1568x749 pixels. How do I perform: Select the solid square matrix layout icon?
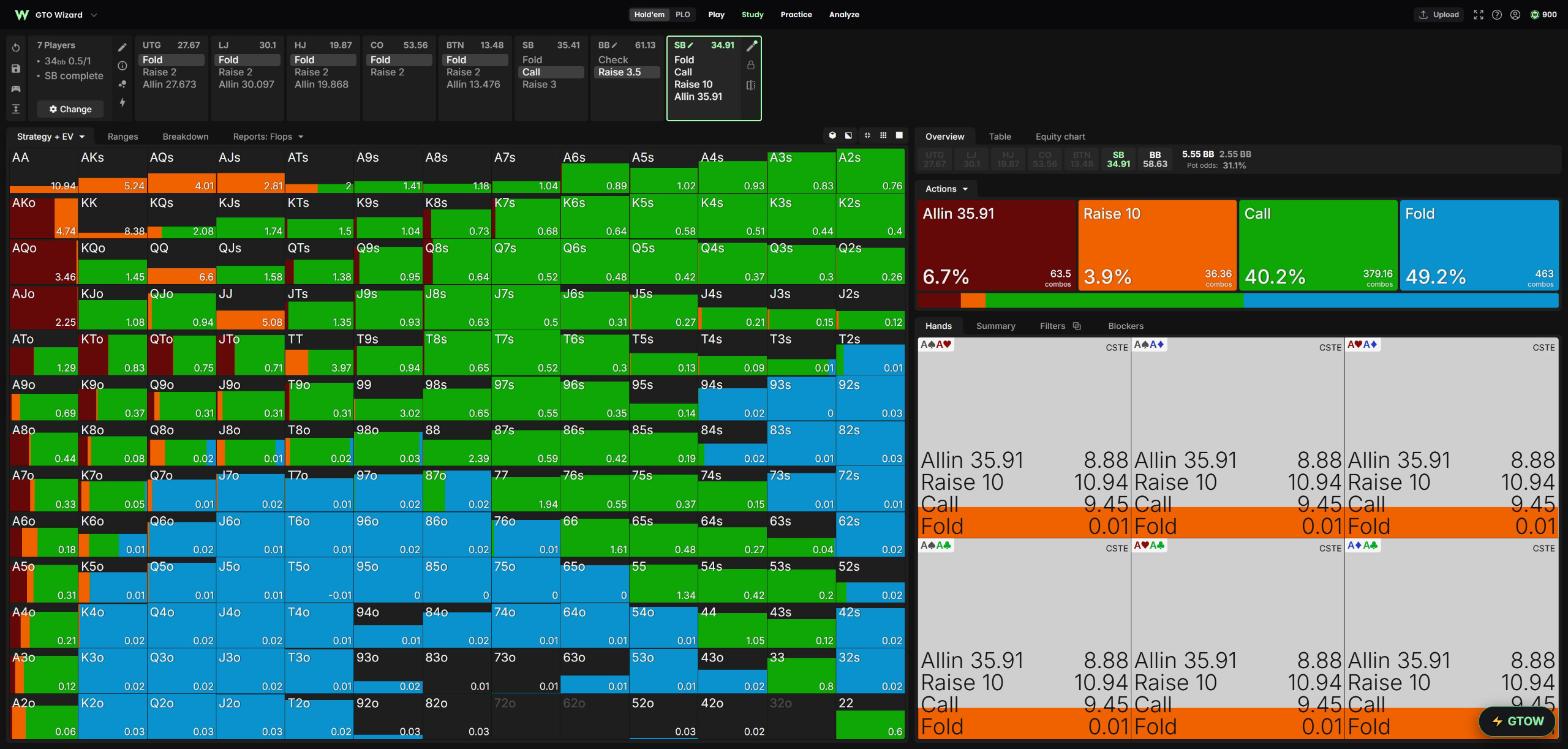coord(899,136)
